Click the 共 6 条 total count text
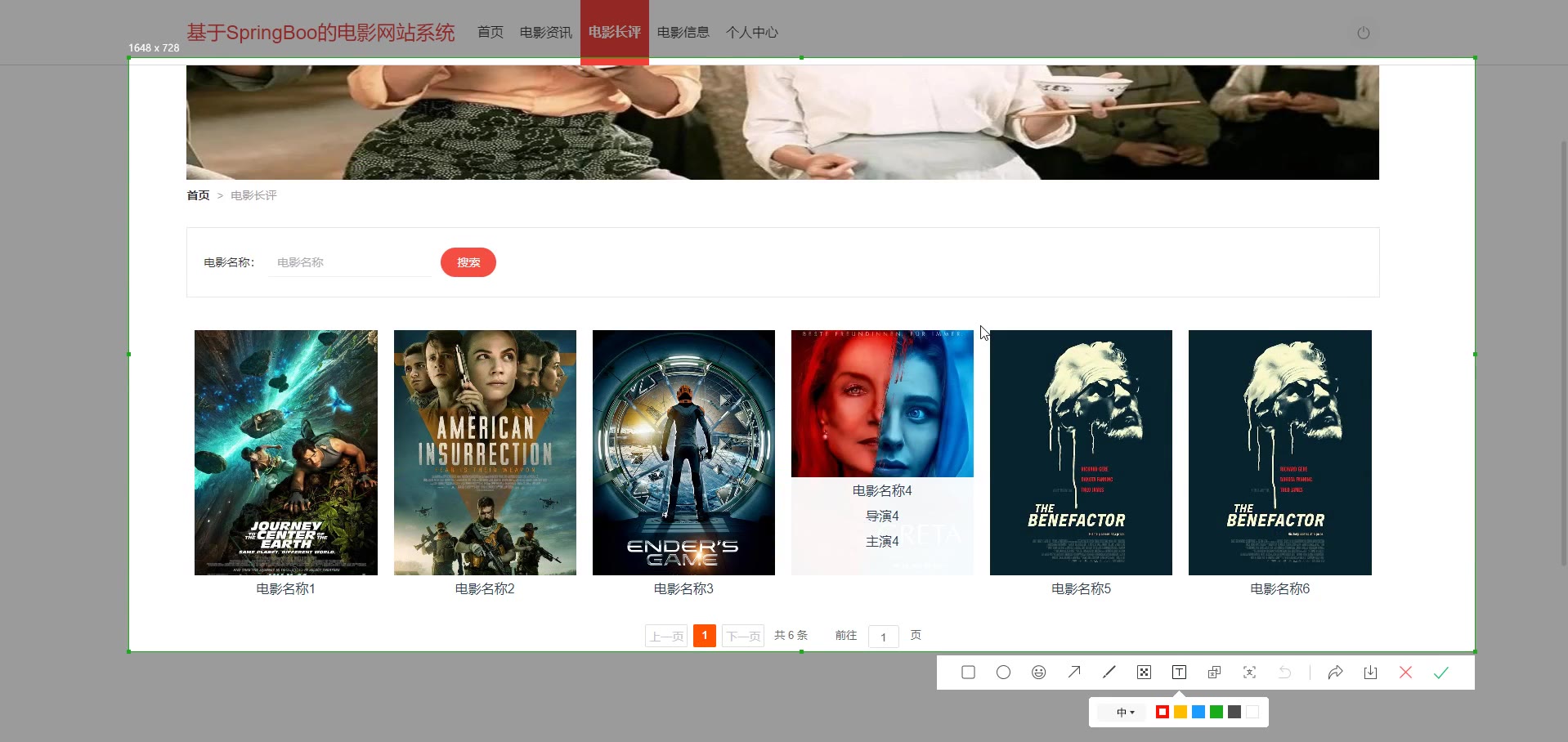1568x742 pixels. tap(791, 635)
